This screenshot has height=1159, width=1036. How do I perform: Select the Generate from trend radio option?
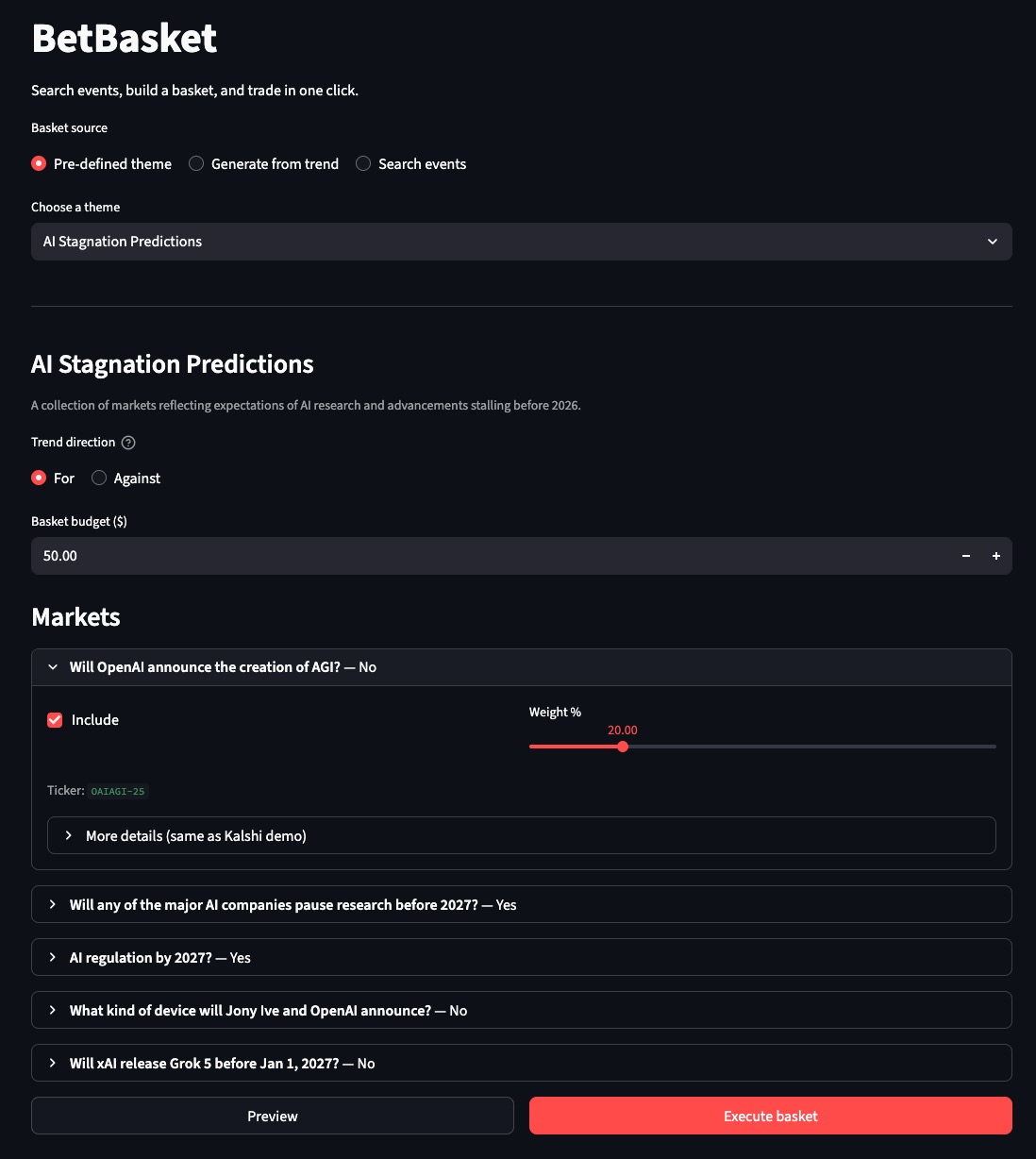(x=264, y=164)
